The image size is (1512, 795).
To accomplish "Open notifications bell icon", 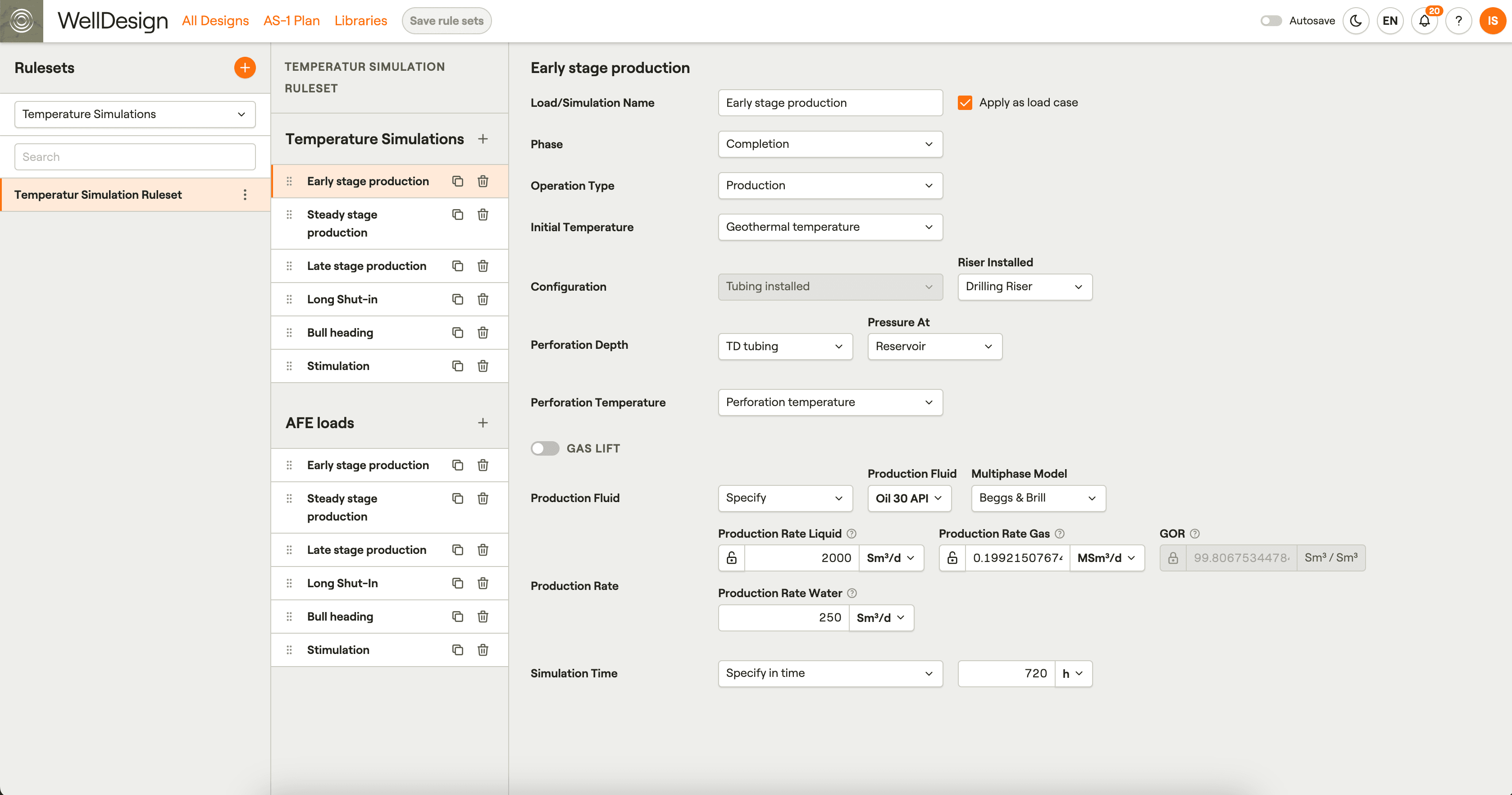I will [1425, 21].
